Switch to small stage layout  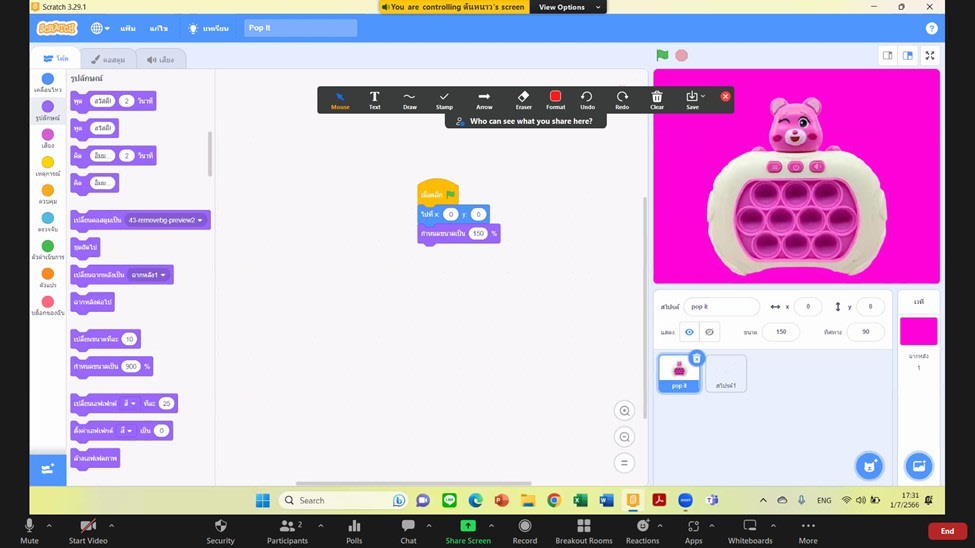tap(887, 55)
